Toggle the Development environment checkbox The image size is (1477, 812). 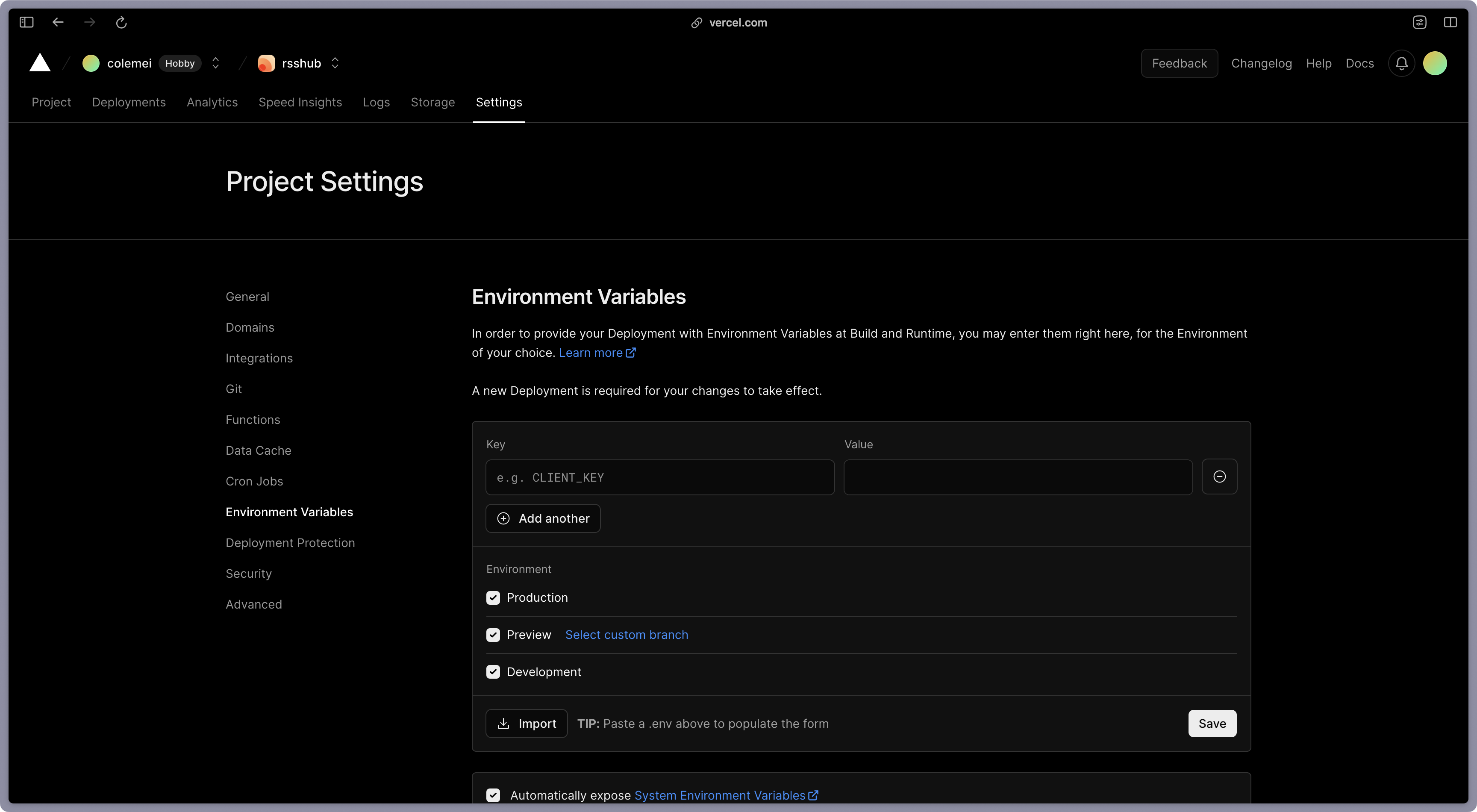[493, 672]
